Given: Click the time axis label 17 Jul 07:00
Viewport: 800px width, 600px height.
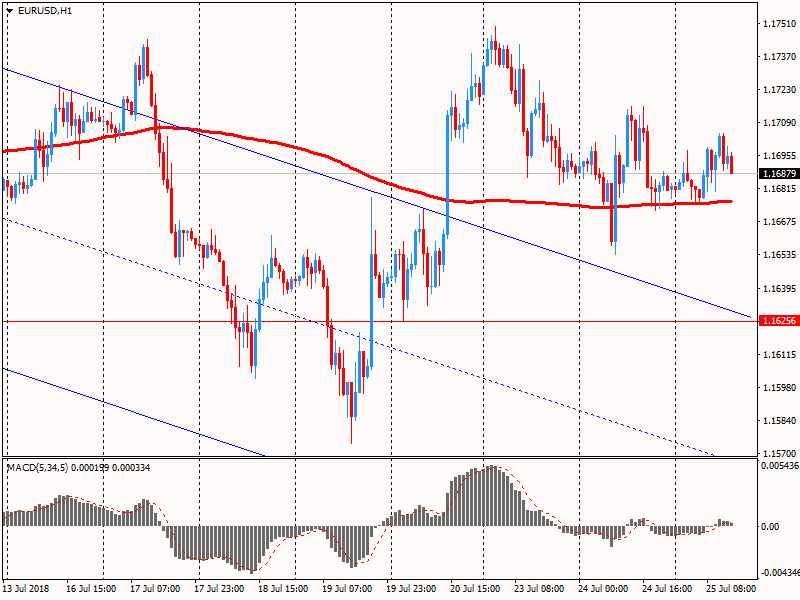Looking at the screenshot, I should click(155, 589).
